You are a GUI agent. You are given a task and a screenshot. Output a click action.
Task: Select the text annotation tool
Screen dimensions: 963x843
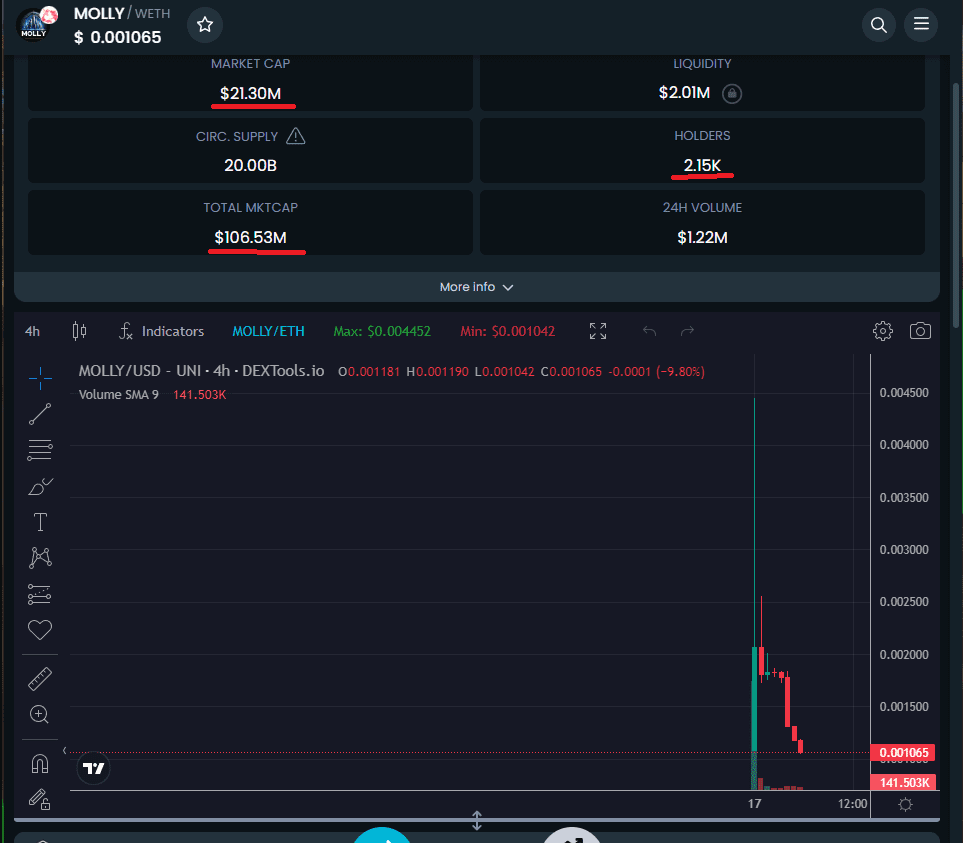tap(39, 521)
